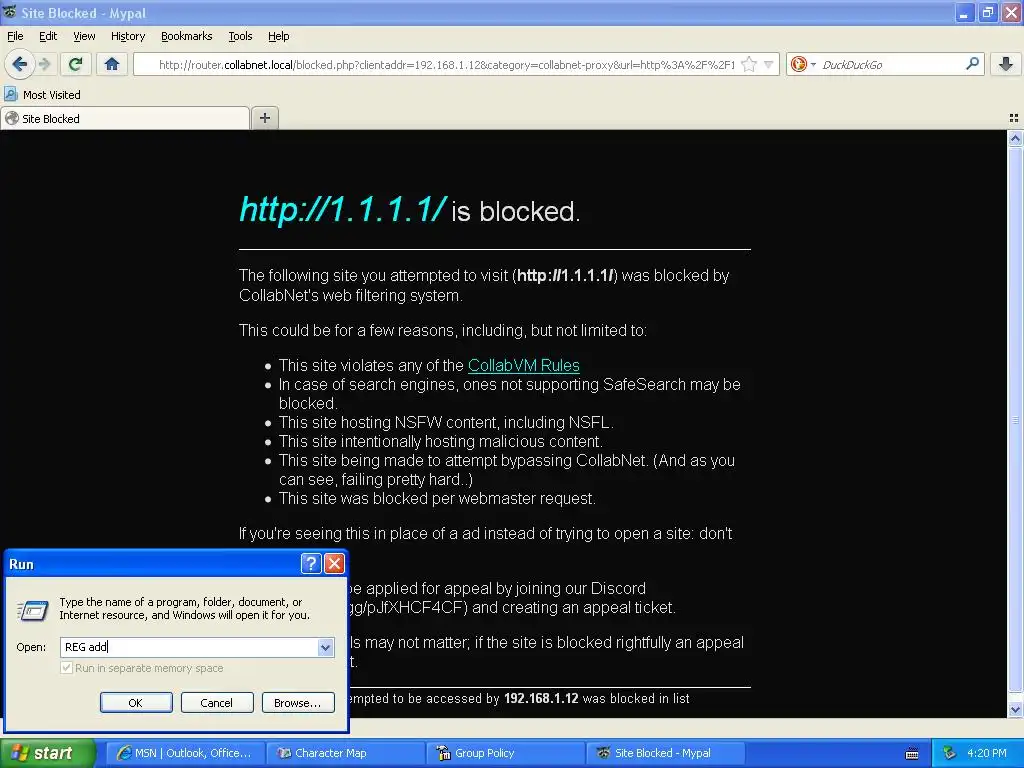Open the Bookmarks menu
The width and height of the screenshot is (1024, 768).
pyautogui.click(x=187, y=36)
